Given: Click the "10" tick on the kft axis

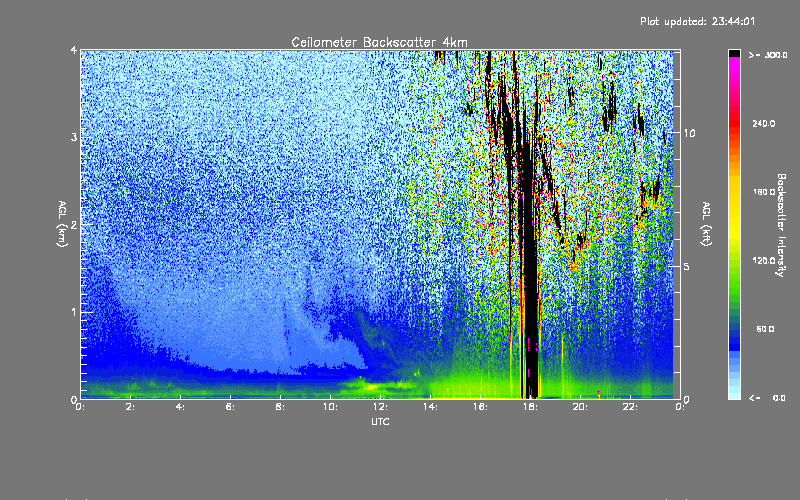Looking at the screenshot, I should point(689,133).
